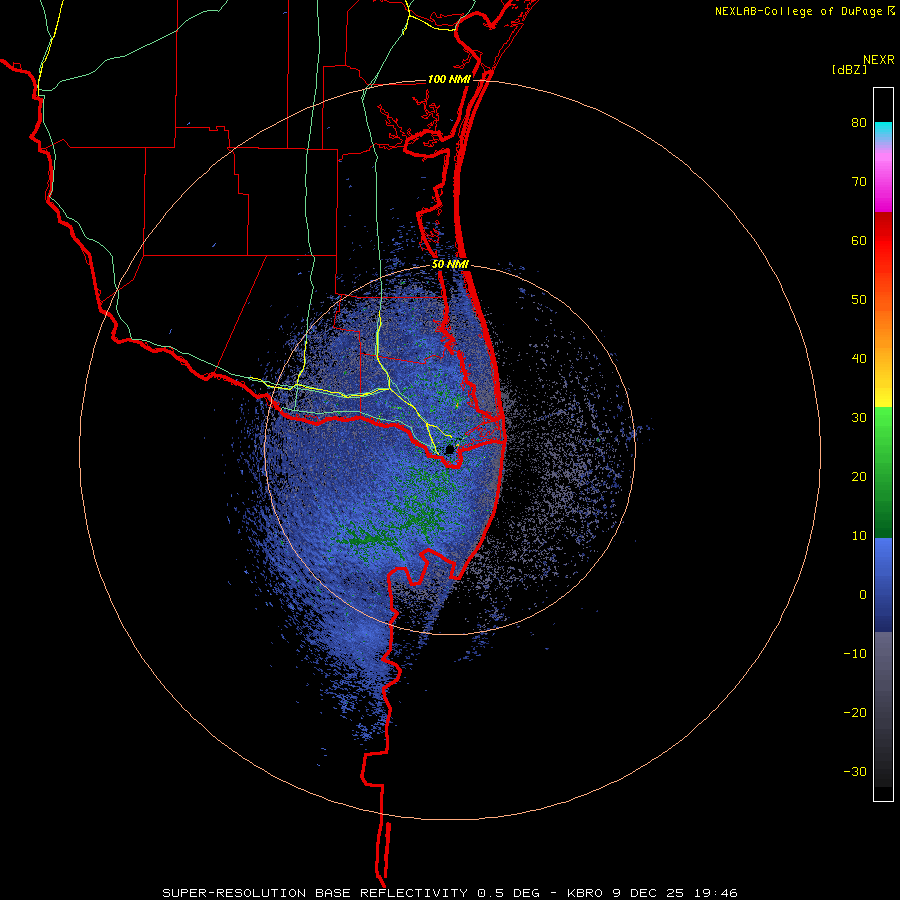The height and width of the screenshot is (900, 900).
Task: Click the radar site black dot marker
Action: coord(450,449)
